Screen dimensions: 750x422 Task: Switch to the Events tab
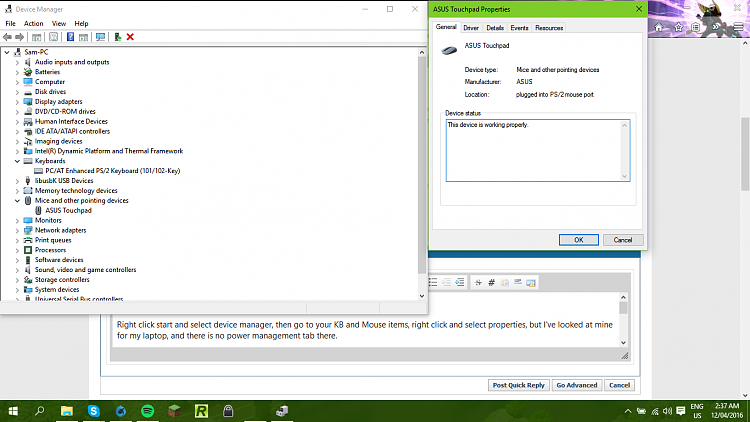[519, 28]
